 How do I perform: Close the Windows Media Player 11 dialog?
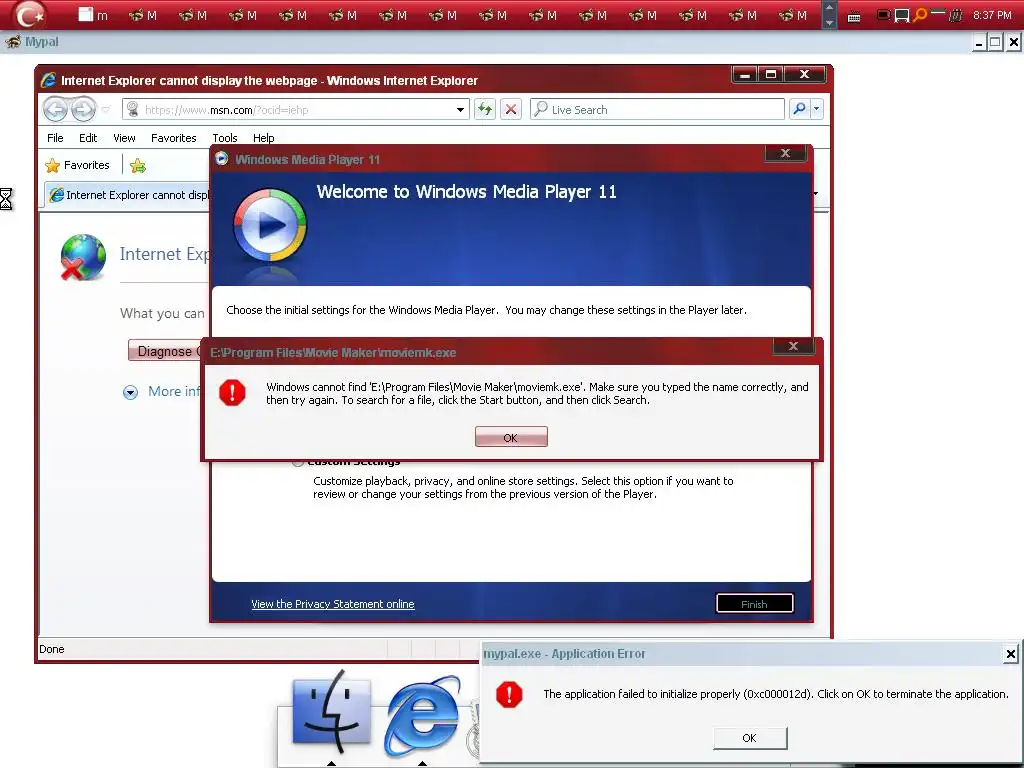(786, 153)
